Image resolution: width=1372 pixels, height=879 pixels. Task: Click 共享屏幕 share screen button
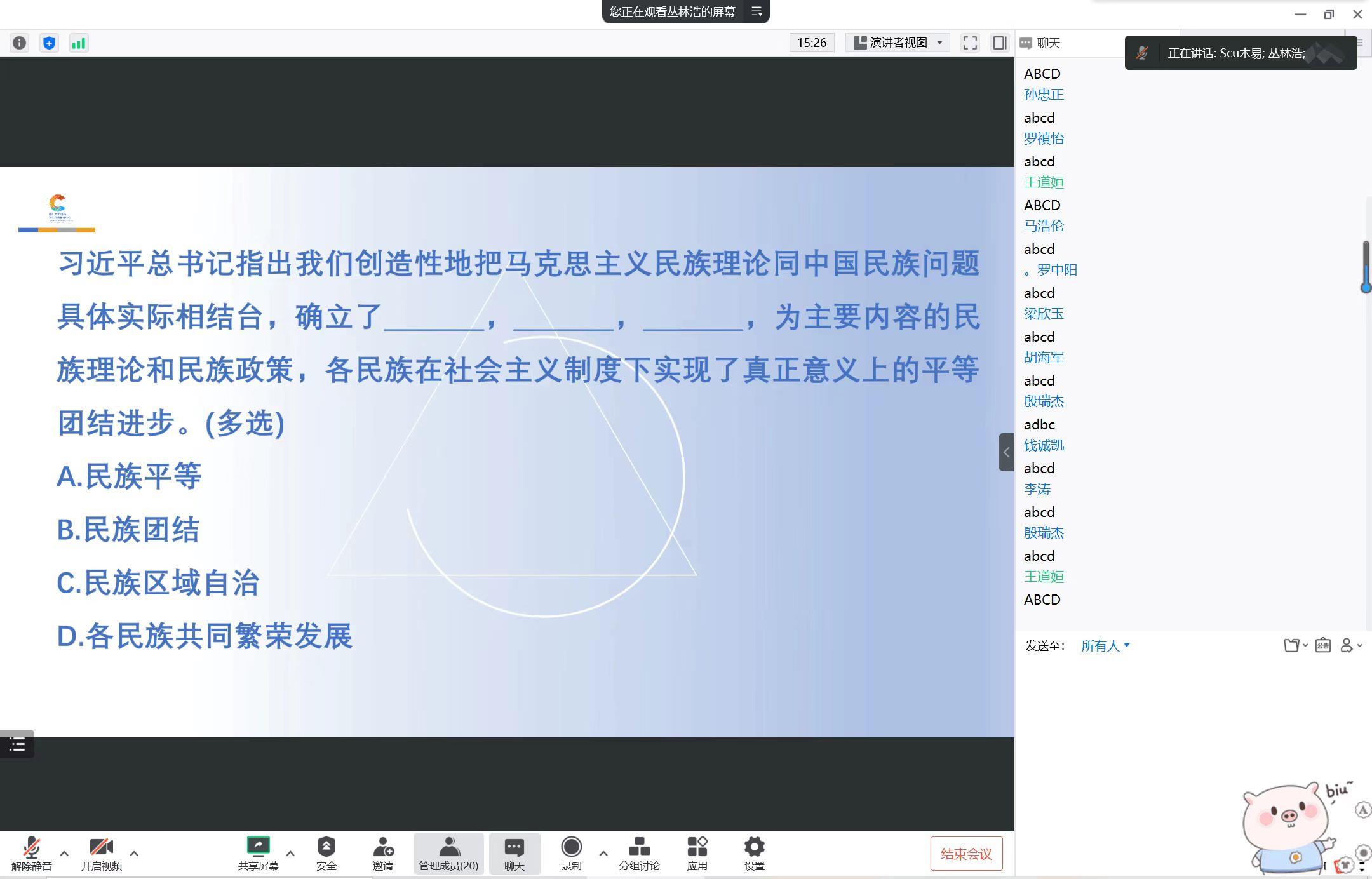pos(258,853)
